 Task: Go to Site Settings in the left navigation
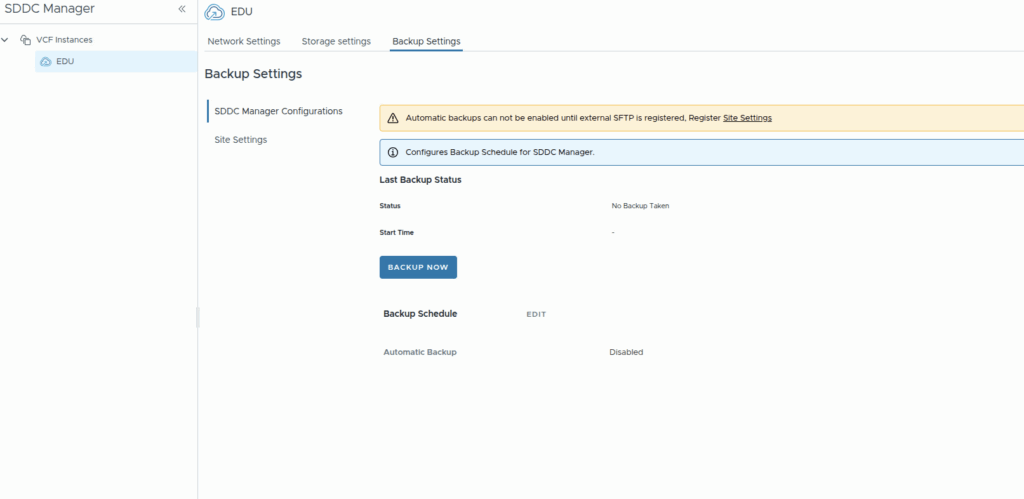pyautogui.click(x=241, y=140)
